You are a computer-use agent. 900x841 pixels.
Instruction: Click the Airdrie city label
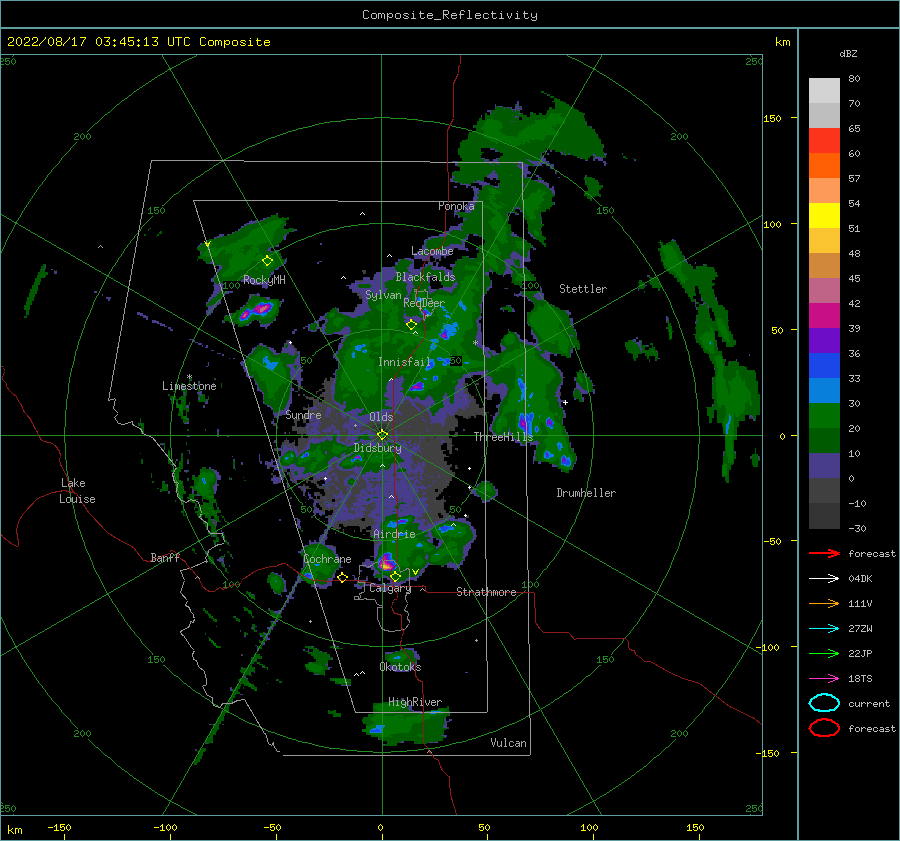[x=394, y=534]
